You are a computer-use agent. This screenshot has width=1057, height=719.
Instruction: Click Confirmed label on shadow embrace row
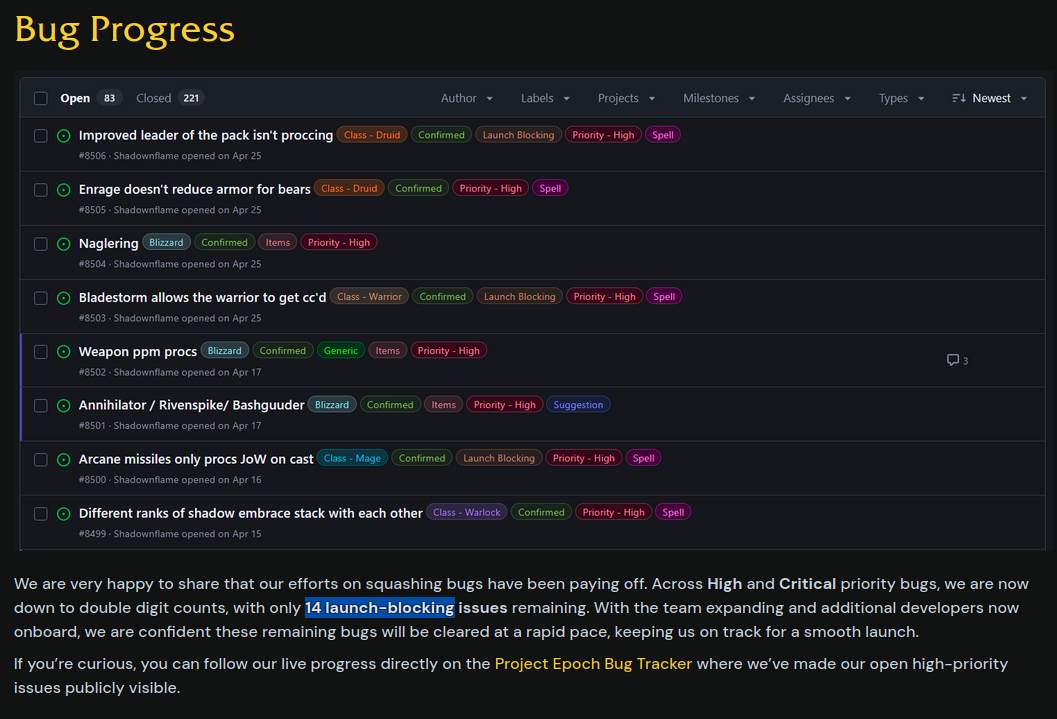point(541,512)
